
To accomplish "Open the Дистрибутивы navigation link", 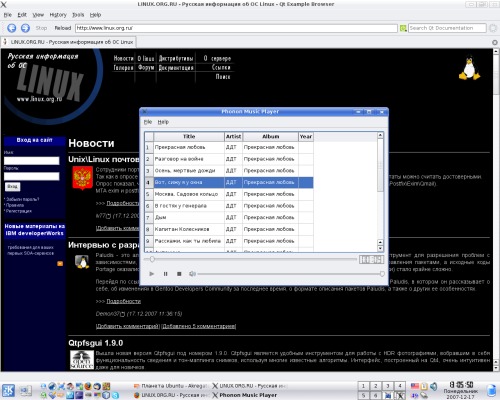I will point(176,58).
